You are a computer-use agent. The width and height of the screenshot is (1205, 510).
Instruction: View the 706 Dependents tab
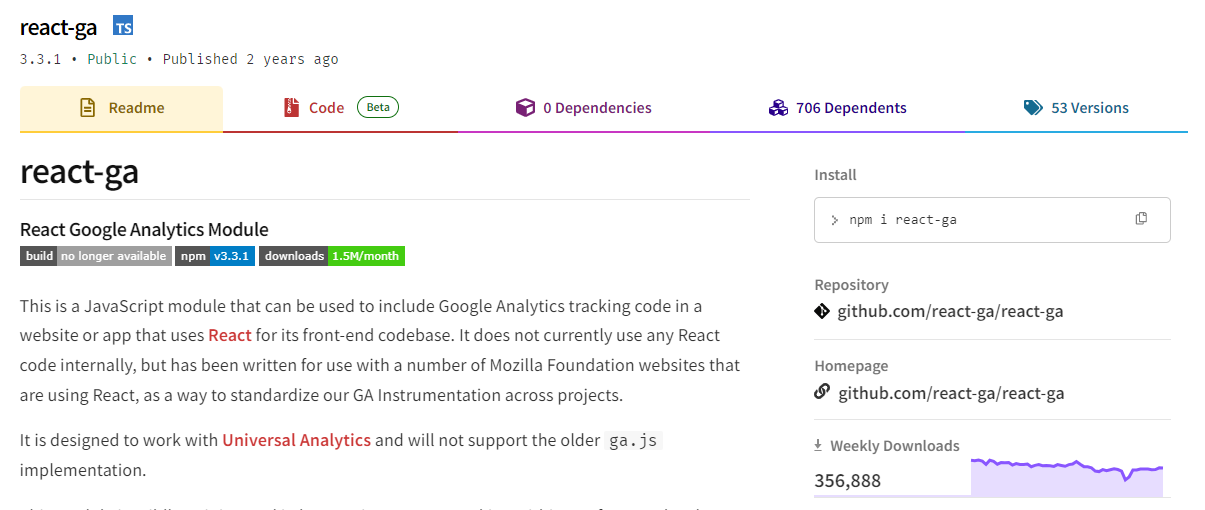[837, 108]
